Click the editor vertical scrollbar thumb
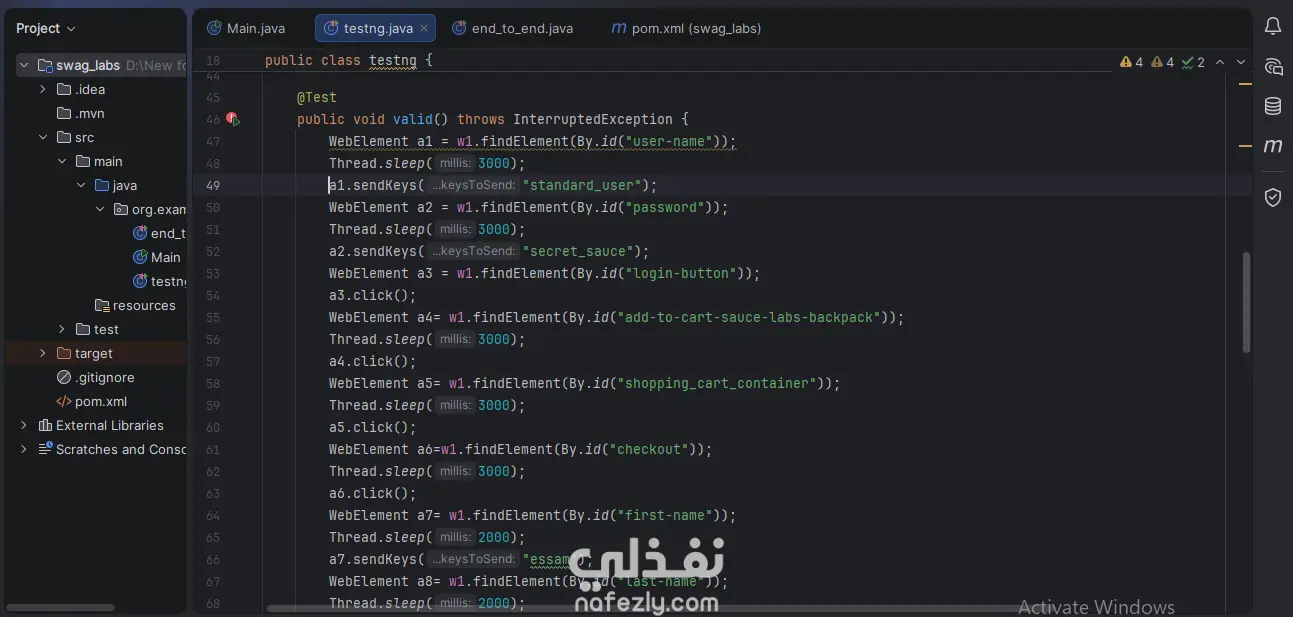Image resolution: width=1293 pixels, height=617 pixels. [1245, 302]
